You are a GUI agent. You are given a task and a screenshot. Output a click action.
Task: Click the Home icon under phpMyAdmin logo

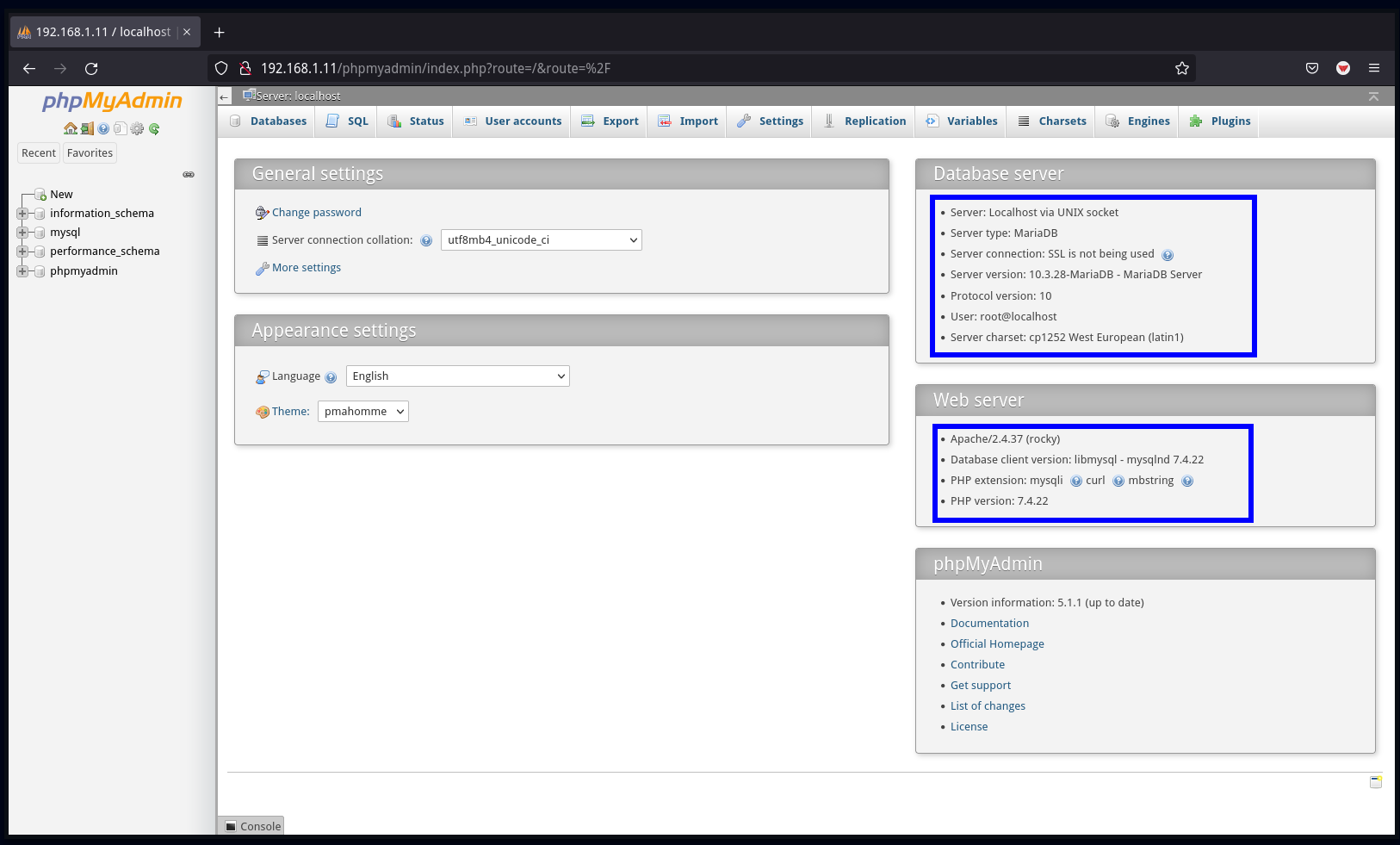(x=71, y=128)
